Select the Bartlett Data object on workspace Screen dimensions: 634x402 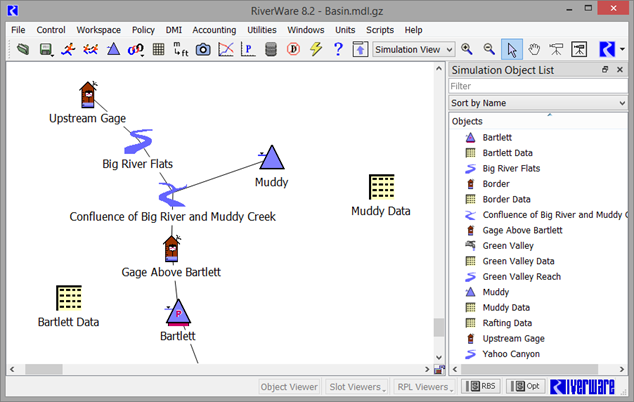pyautogui.click(x=69, y=298)
